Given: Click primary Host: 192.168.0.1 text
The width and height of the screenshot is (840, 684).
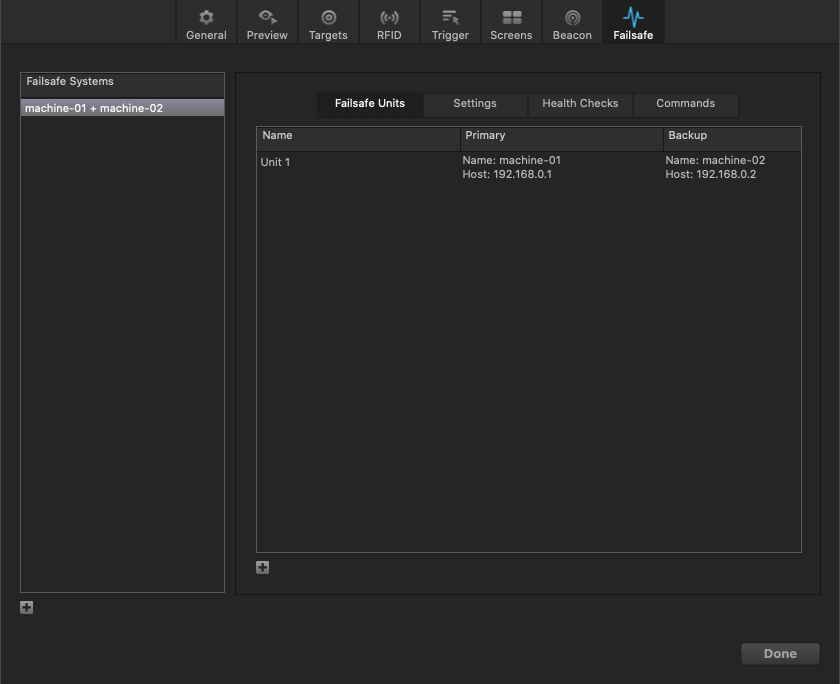Looking at the screenshot, I should point(507,174).
